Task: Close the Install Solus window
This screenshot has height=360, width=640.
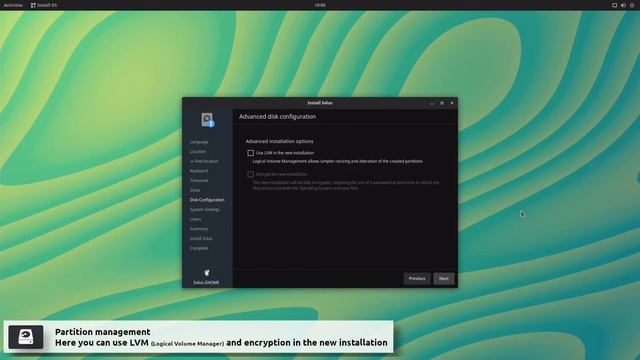Action: 452,103
